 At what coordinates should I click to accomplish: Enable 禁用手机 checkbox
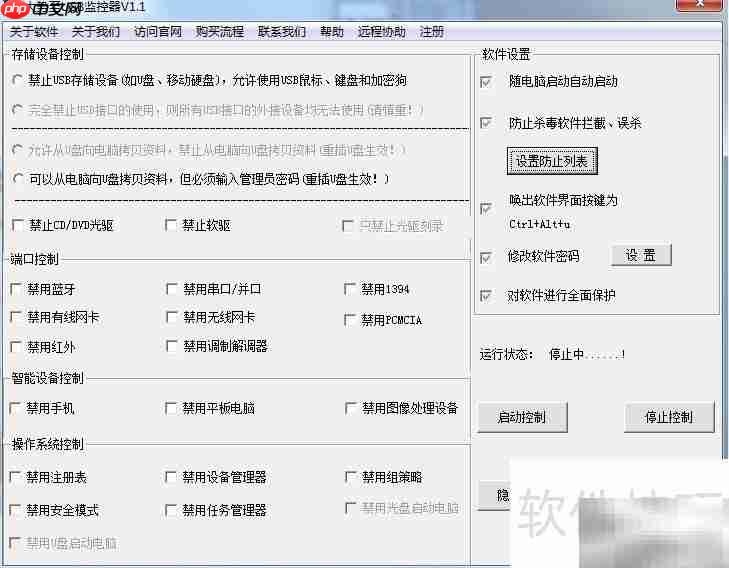[x=15, y=408]
